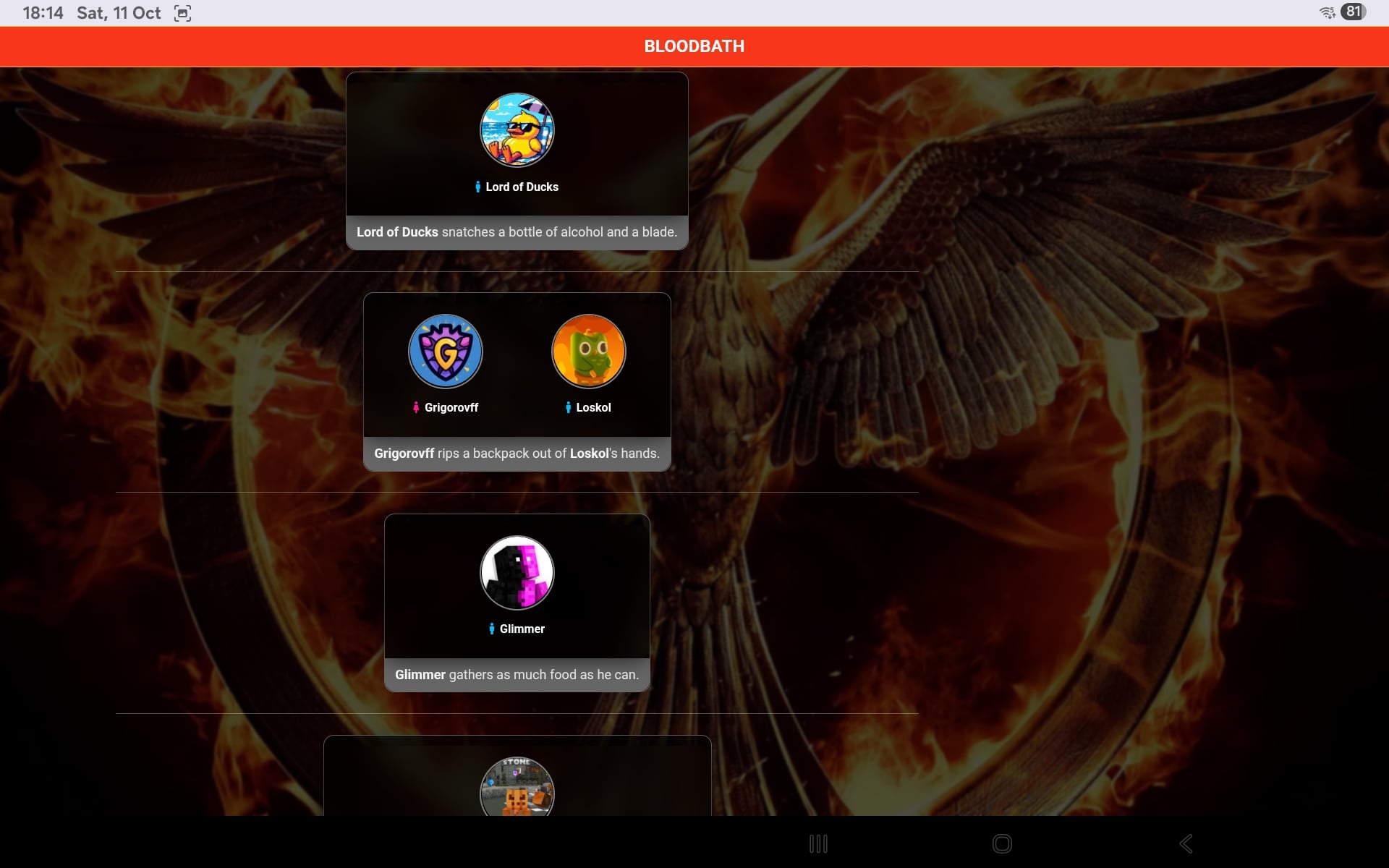Viewport: 1389px width, 868px height.
Task: Tap the Grigorovff shield avatar
Action: point(446,352)
